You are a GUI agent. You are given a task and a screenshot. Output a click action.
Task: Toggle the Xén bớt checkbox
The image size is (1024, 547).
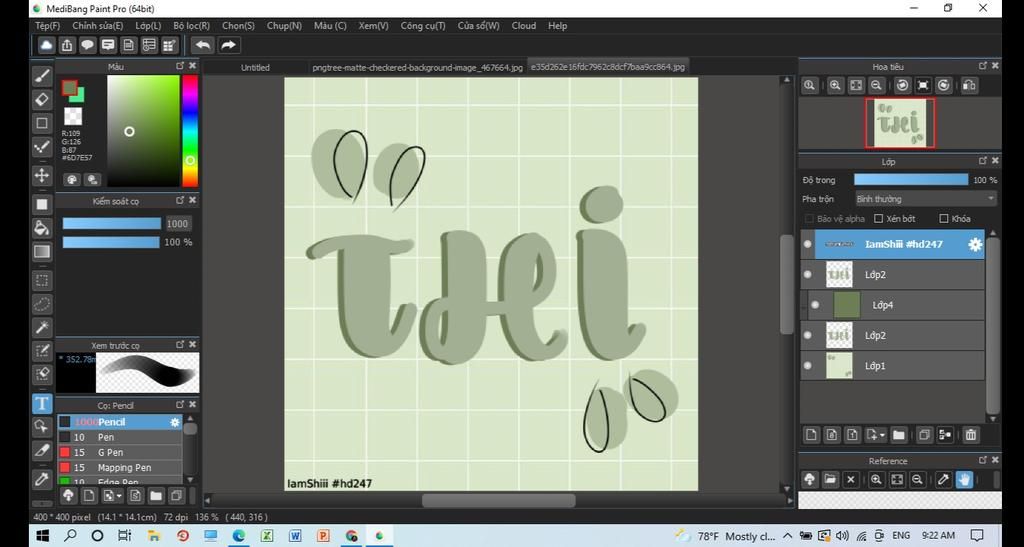pyautogui.click(x=879, y=219)
